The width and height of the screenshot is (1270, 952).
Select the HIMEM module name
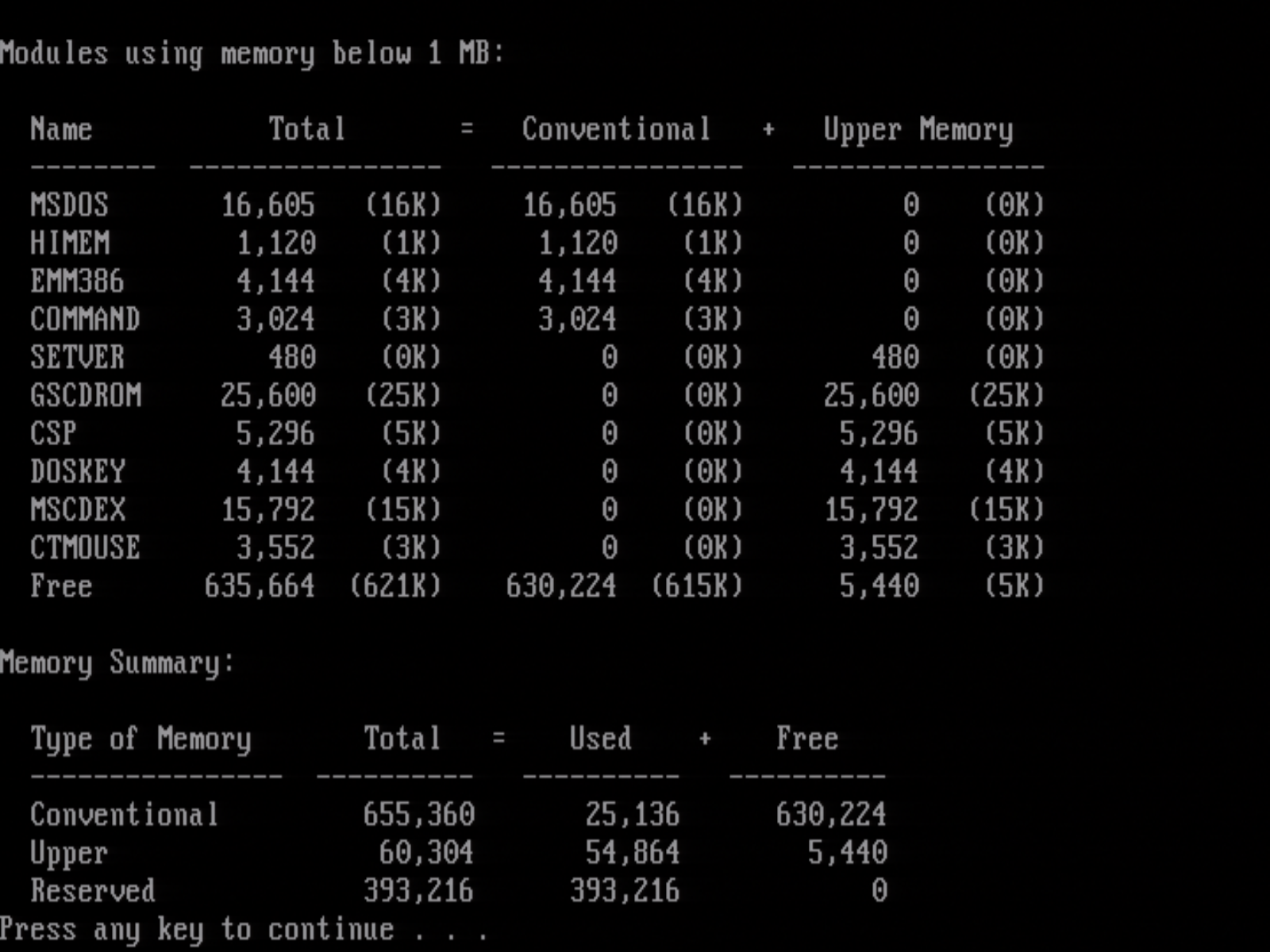(70, 243)
